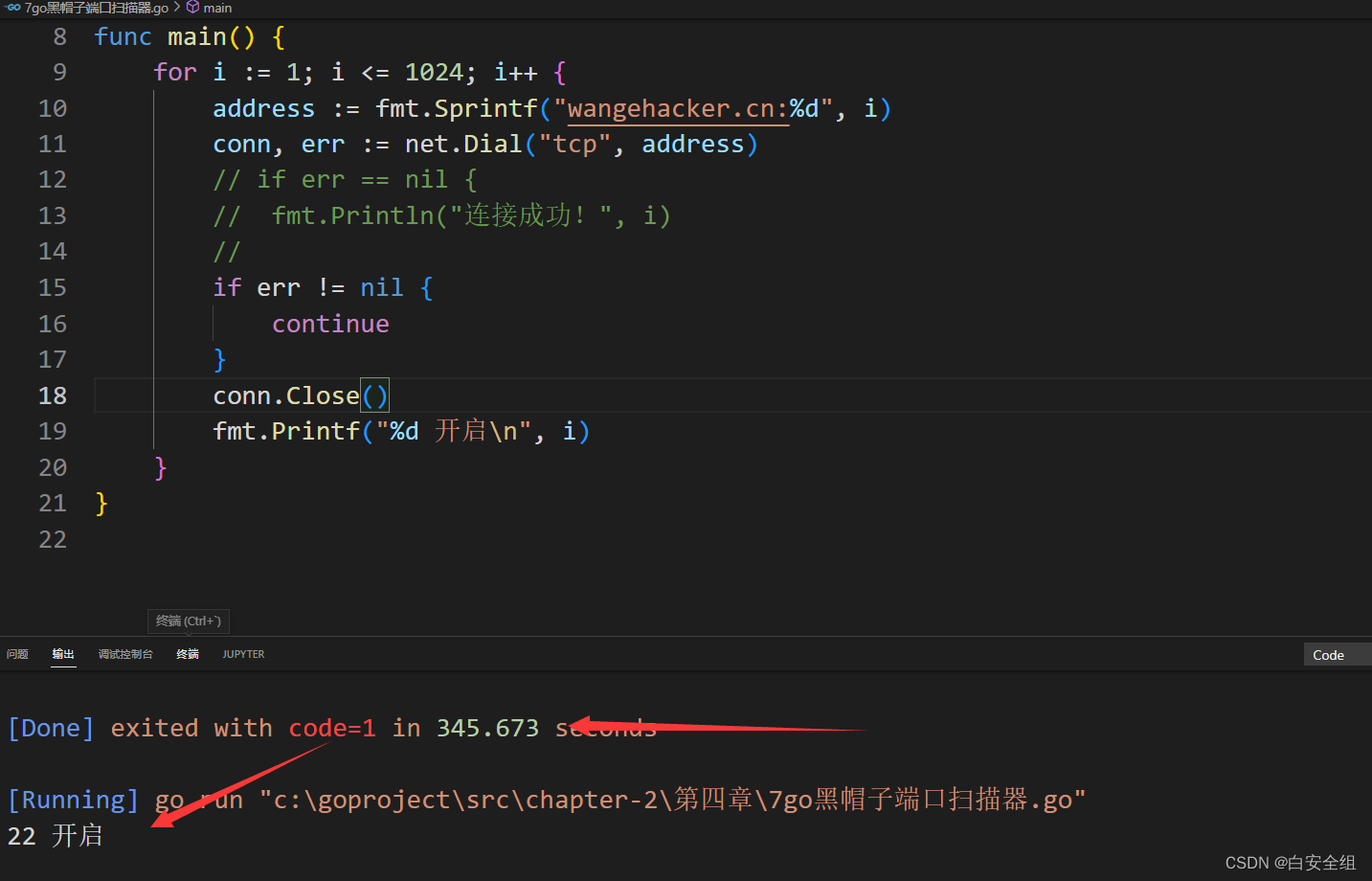This screenshot has height=881, width=1372.
Task: Open the JUPYTER panel tab
Action: tap(243, 654)
